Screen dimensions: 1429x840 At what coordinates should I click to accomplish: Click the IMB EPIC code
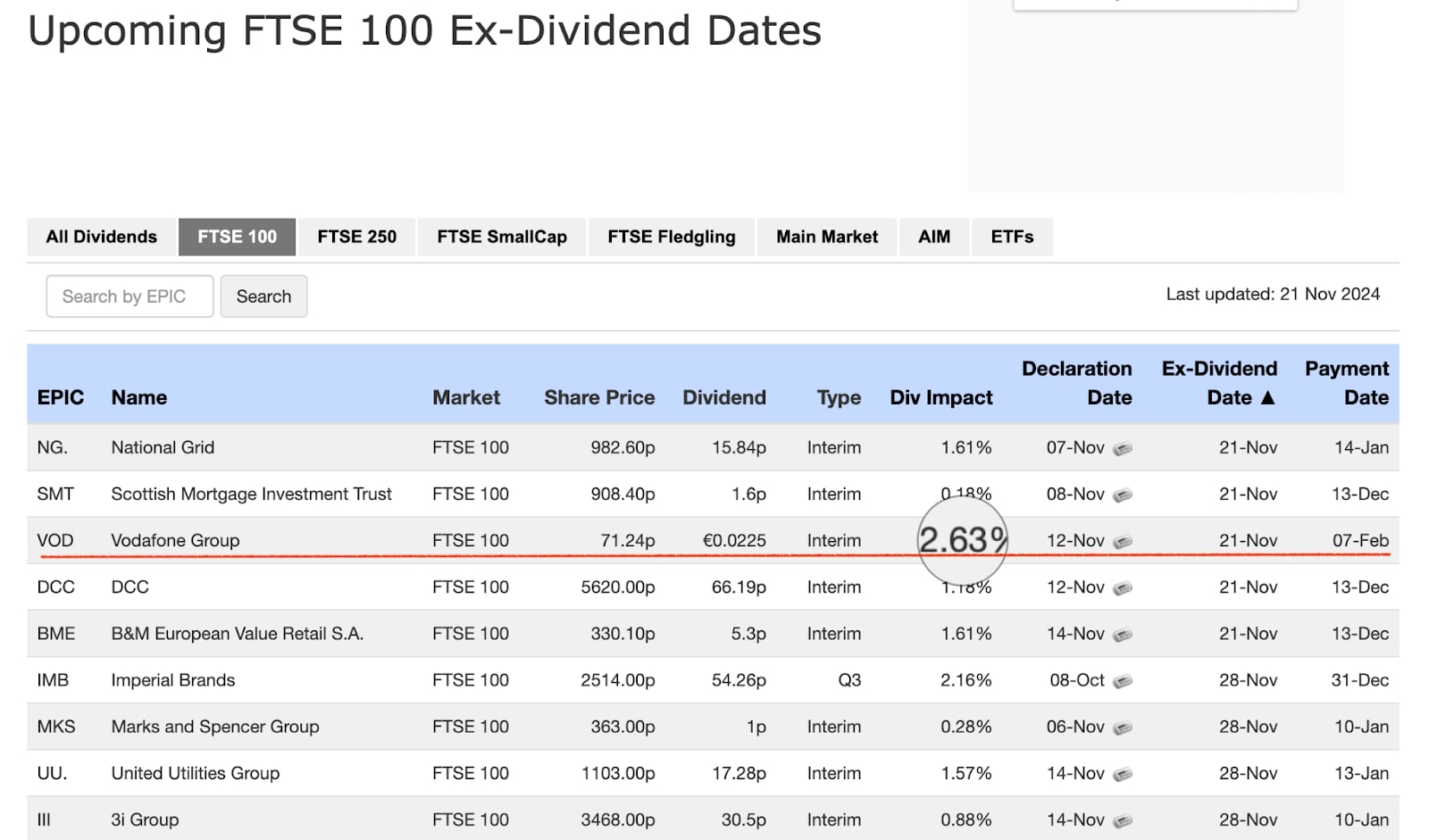pos(53,680)
